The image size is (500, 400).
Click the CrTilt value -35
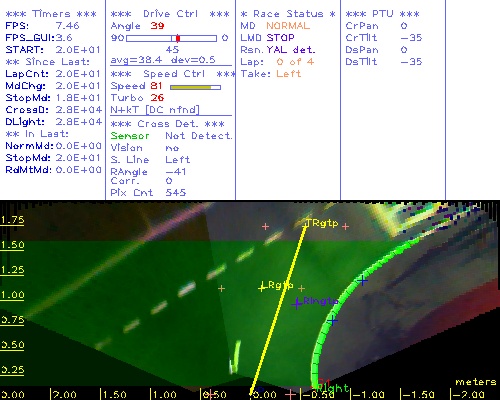(x=411, y=38)
